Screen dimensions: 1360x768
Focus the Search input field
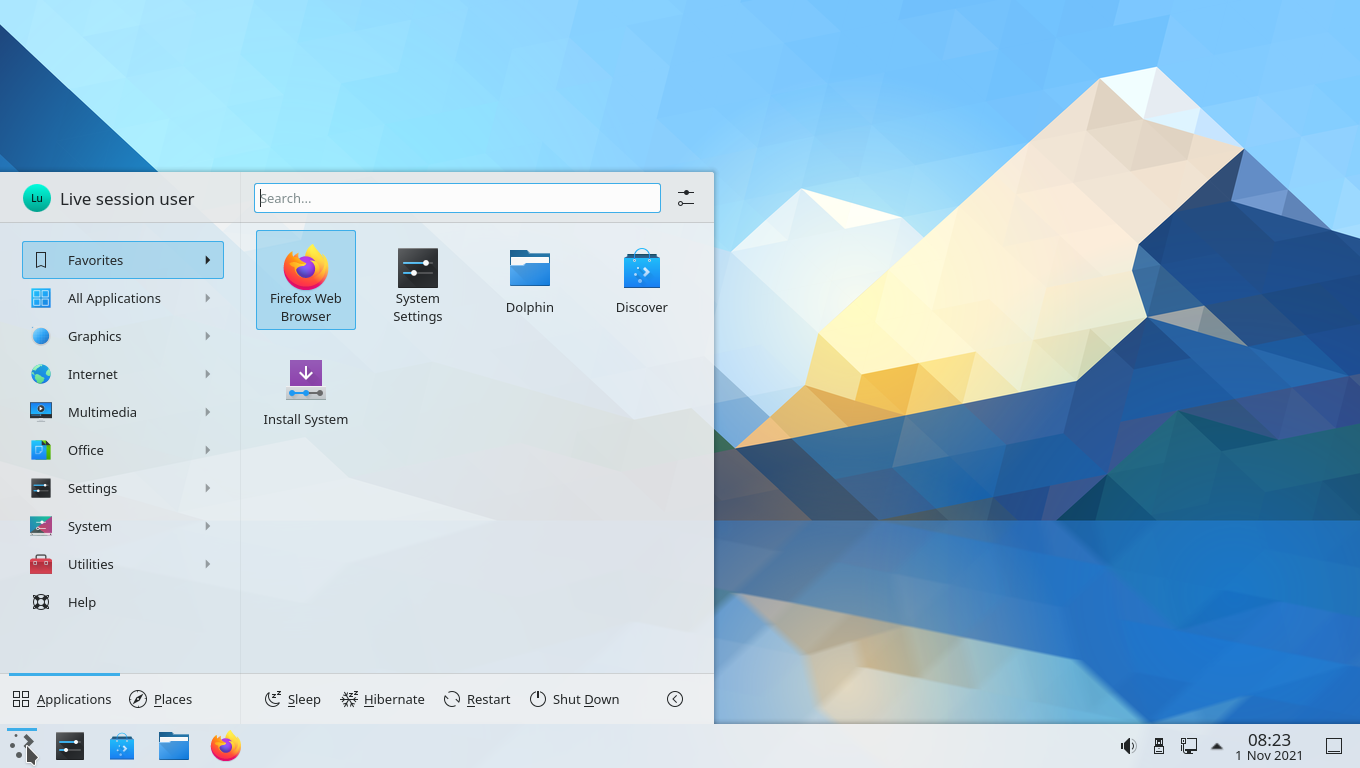pos(457,198)
